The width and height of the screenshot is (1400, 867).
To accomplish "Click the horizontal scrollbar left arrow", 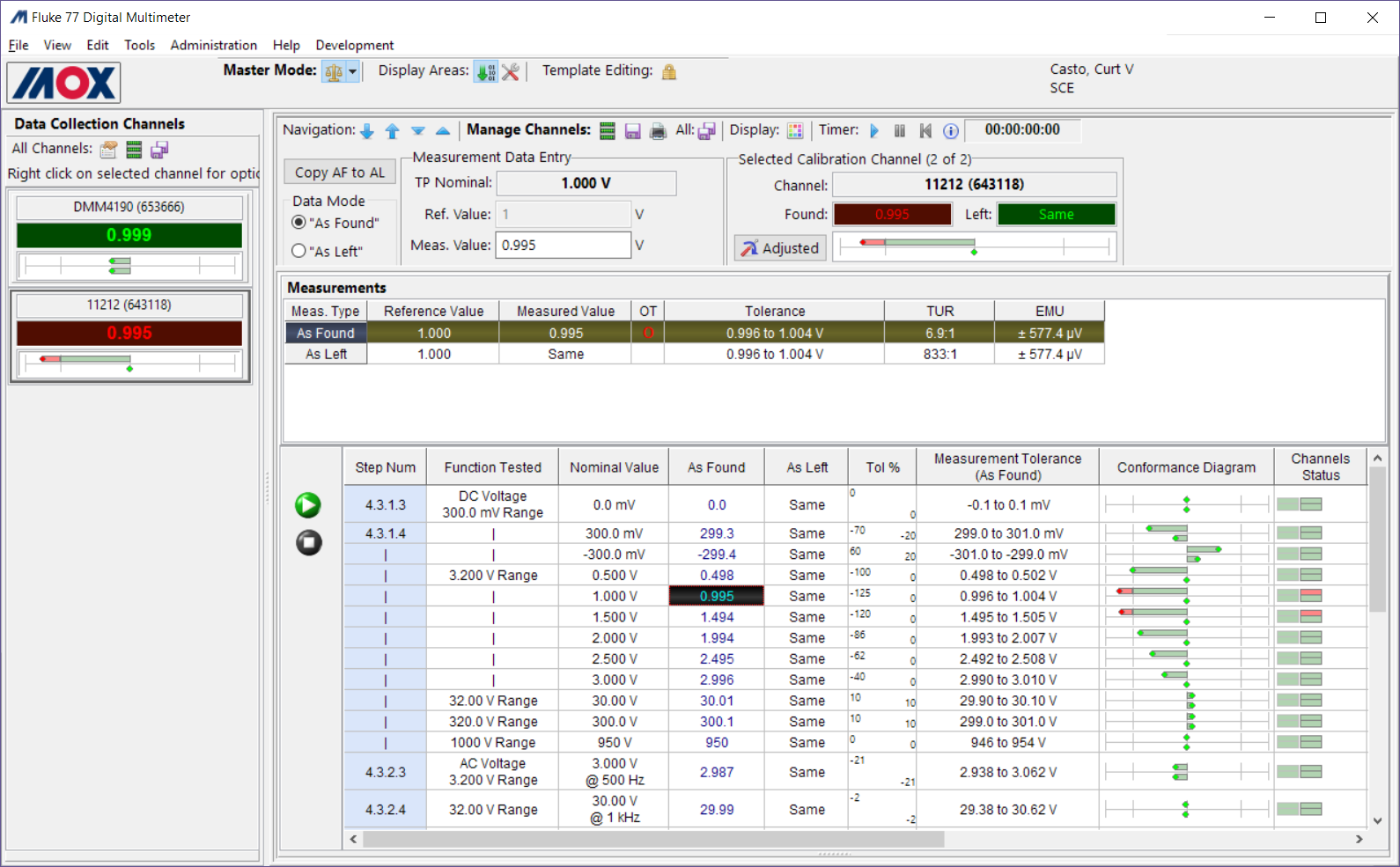I will point(354,840).
